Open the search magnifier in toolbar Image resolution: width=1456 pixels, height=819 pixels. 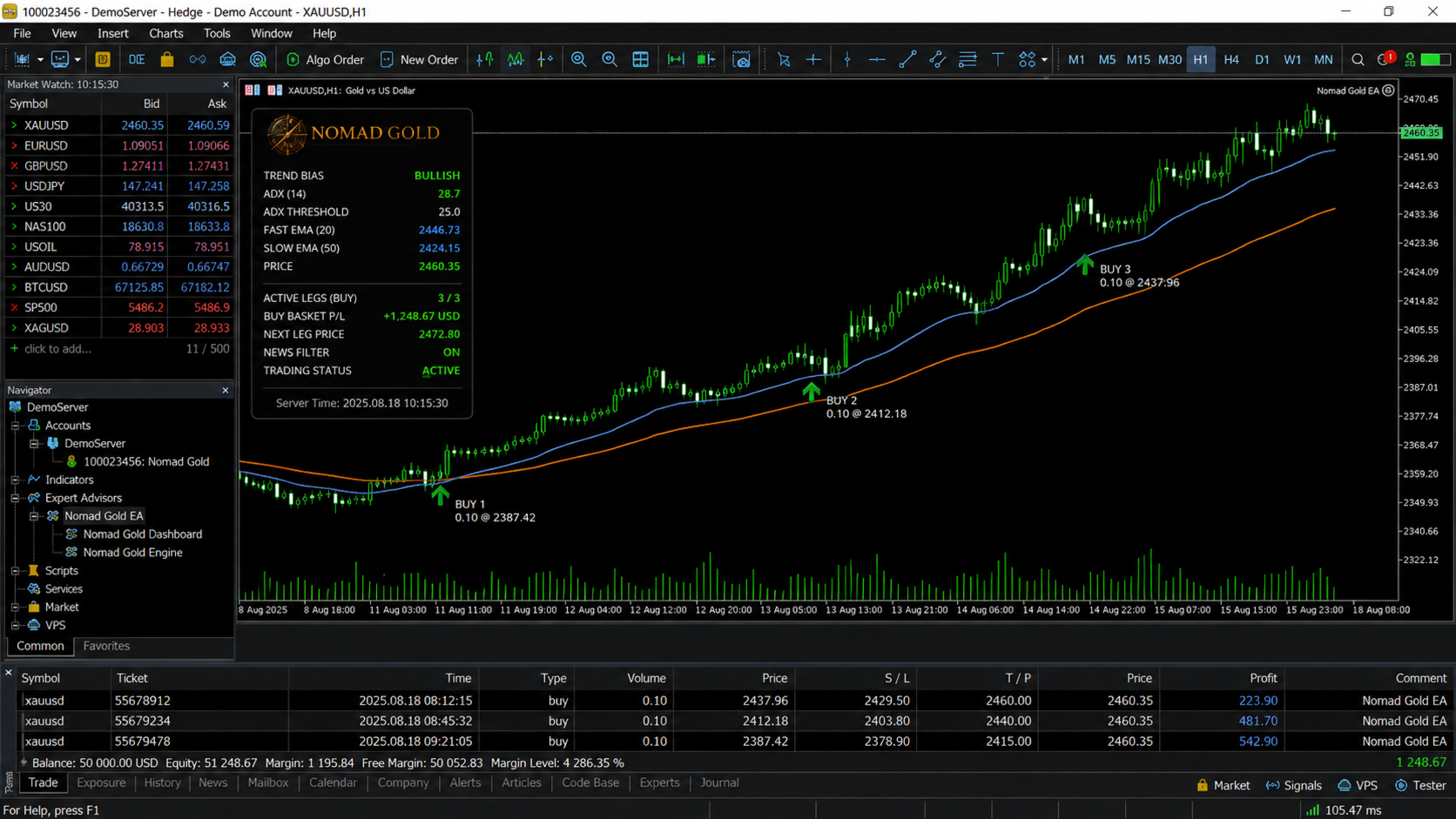1358,59
